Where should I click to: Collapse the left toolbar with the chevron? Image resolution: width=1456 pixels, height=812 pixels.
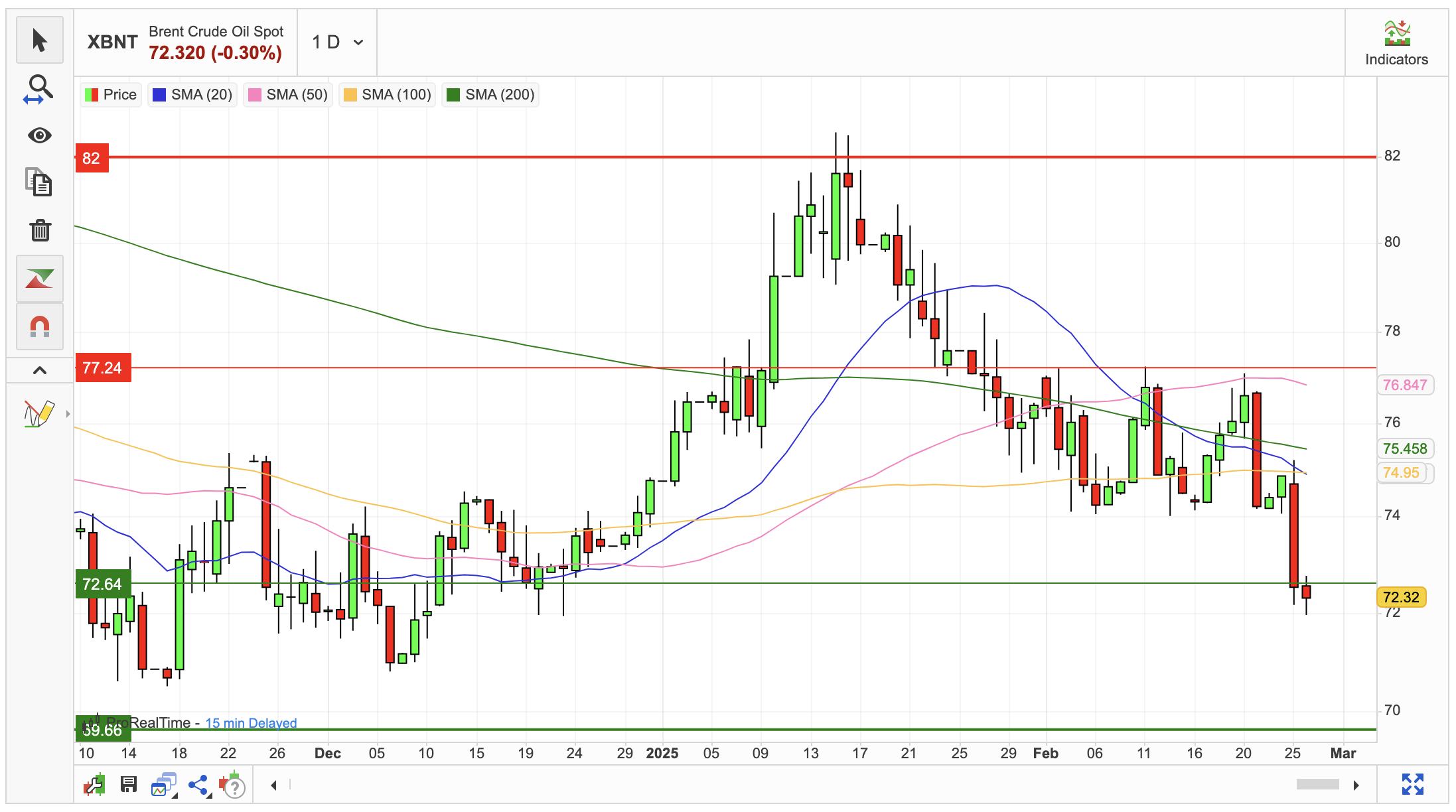(40, 370)
